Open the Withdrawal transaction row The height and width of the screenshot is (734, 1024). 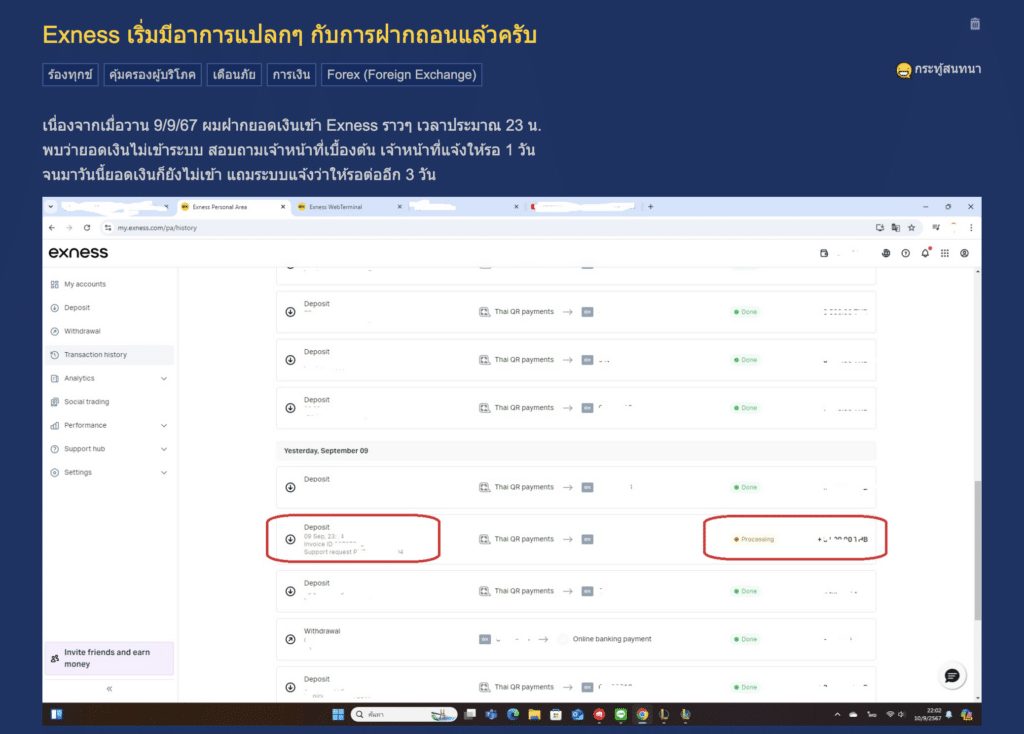[575, 639]
